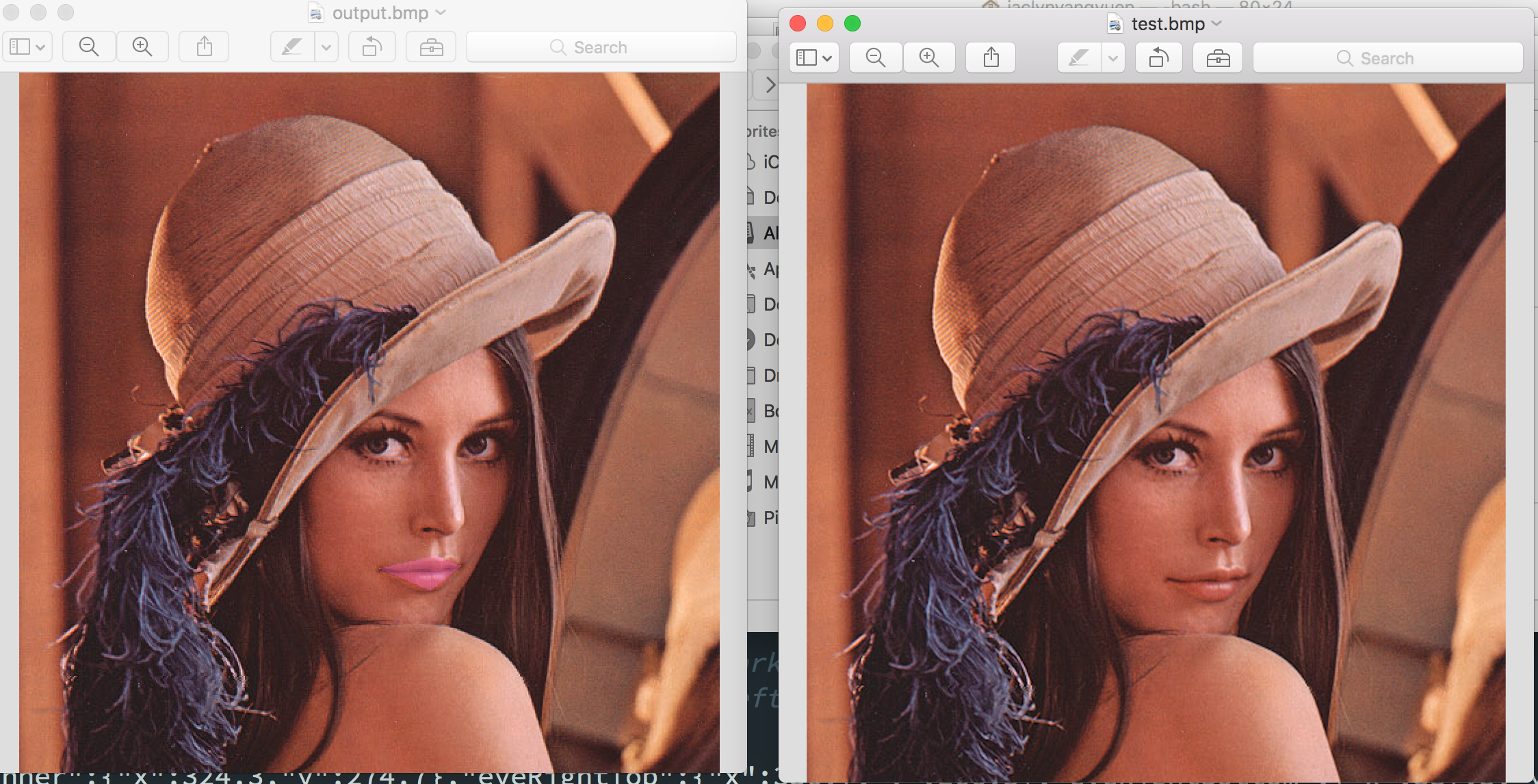Show Markup toolbar in test.bmp window
The height and width of the screenshot is (784, 1538).
(x=1218, y=58)
